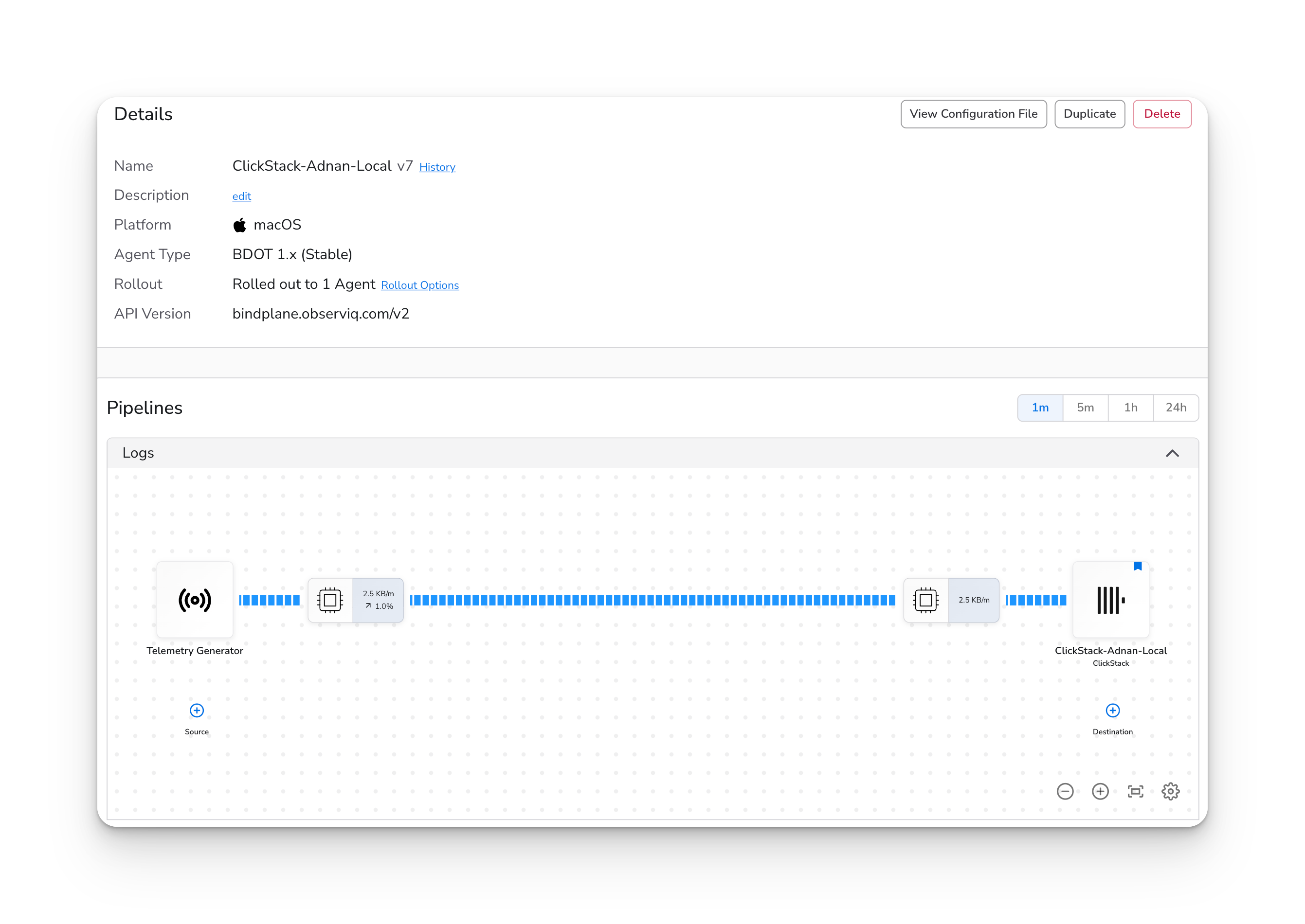The width and height of the screenshot is (1305, 924).
Task: Open the canvas settings gear
Action: pyautogui.click(x=1171, y=791)
